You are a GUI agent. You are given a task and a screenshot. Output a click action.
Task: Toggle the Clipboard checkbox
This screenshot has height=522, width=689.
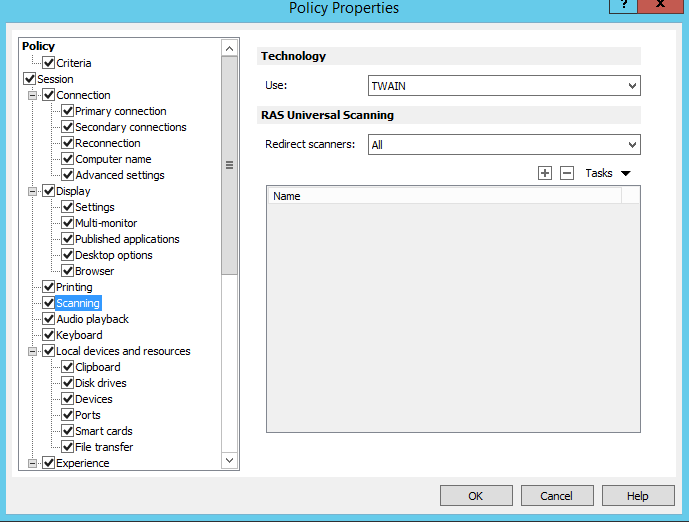click(67, 367)
